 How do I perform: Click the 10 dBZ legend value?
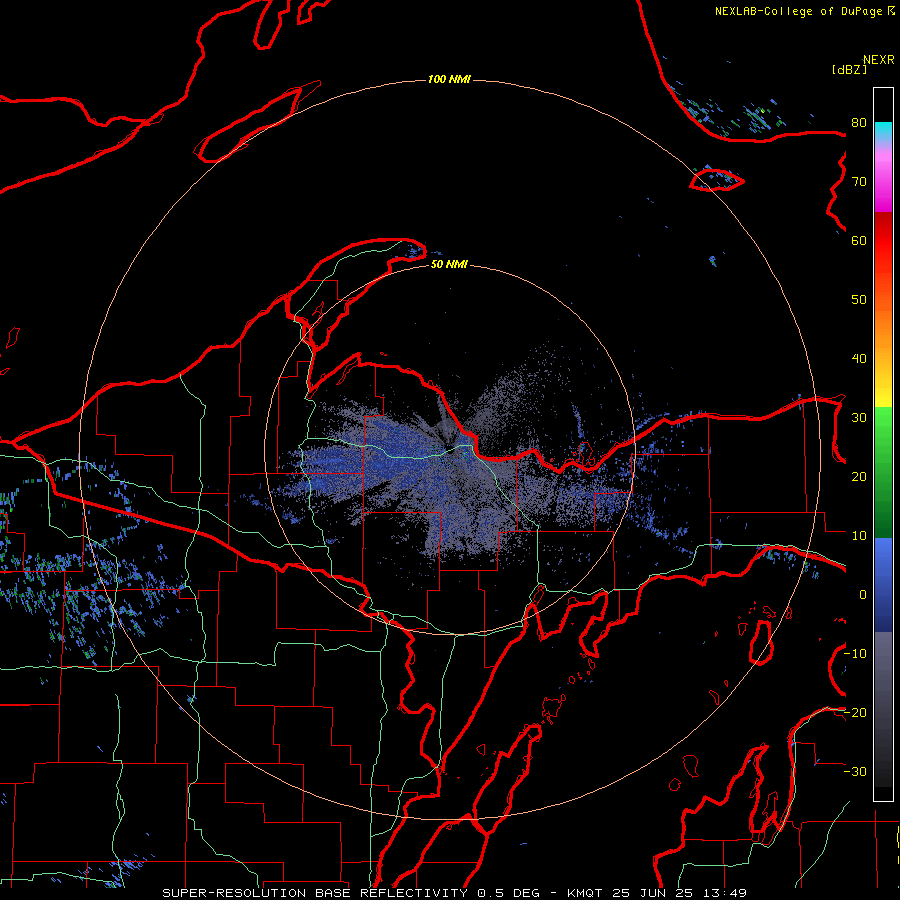tap(859, 536)
